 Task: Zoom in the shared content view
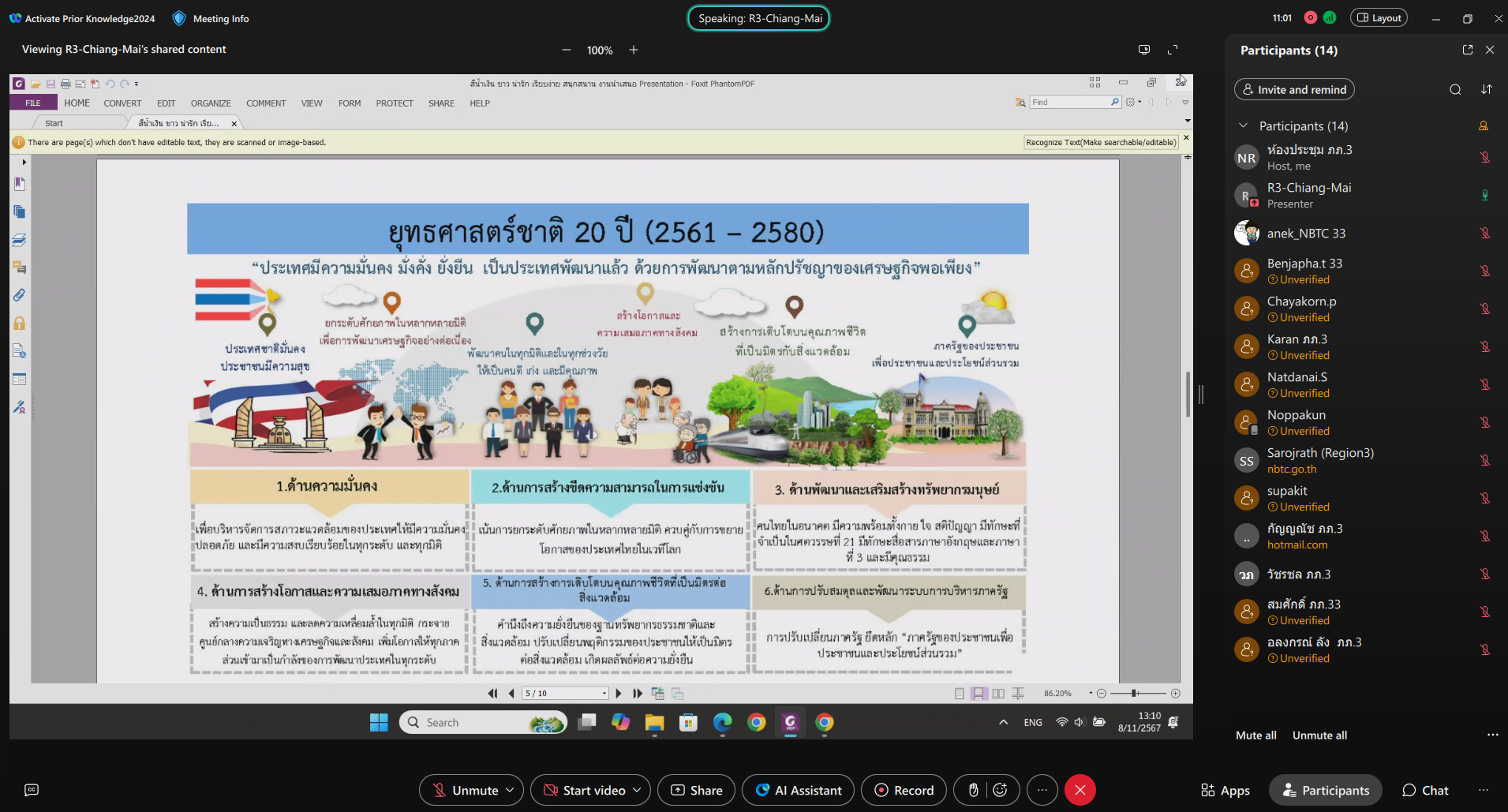(634, 50)
